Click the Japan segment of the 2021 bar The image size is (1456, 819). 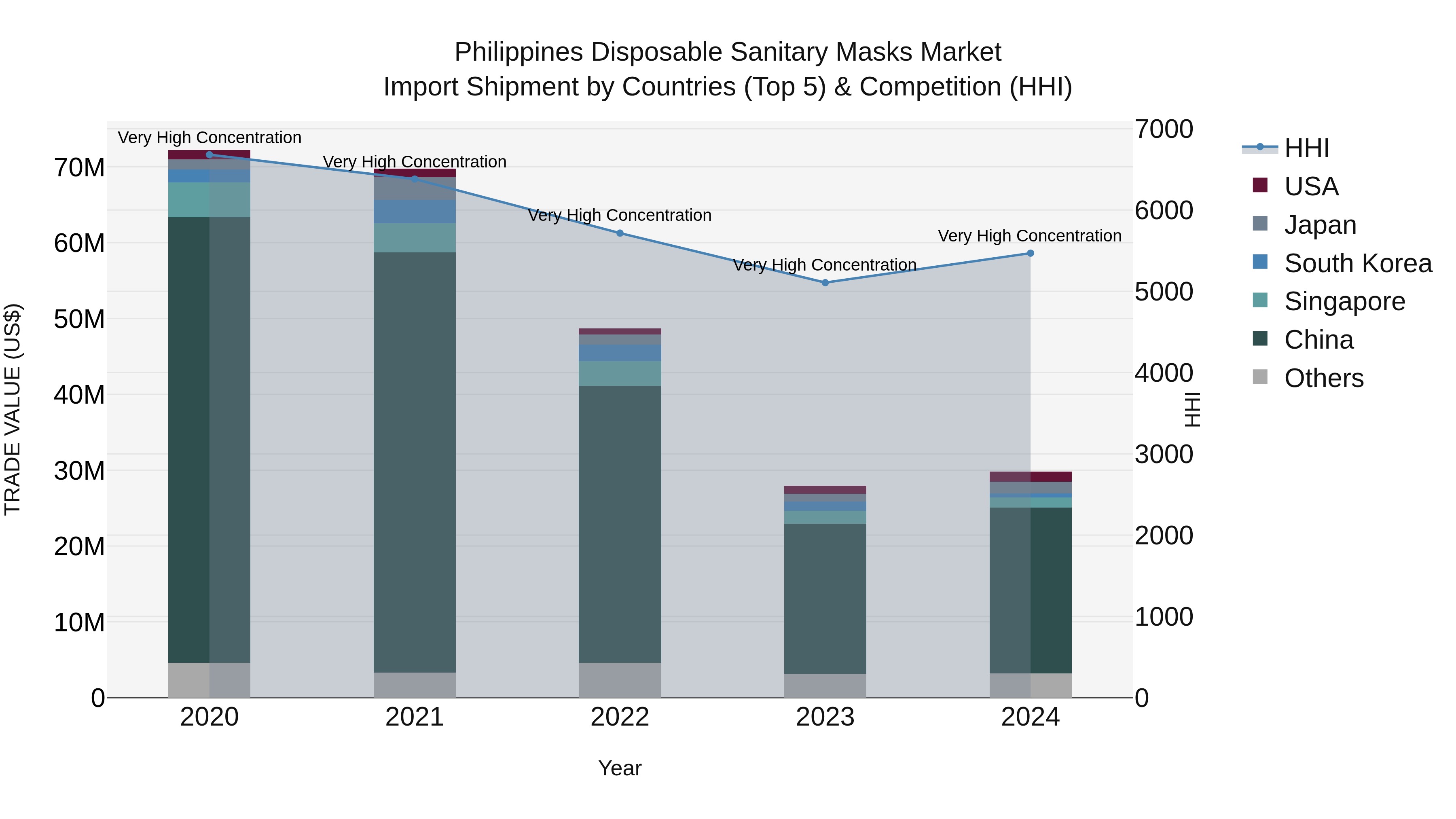point(415,189)
